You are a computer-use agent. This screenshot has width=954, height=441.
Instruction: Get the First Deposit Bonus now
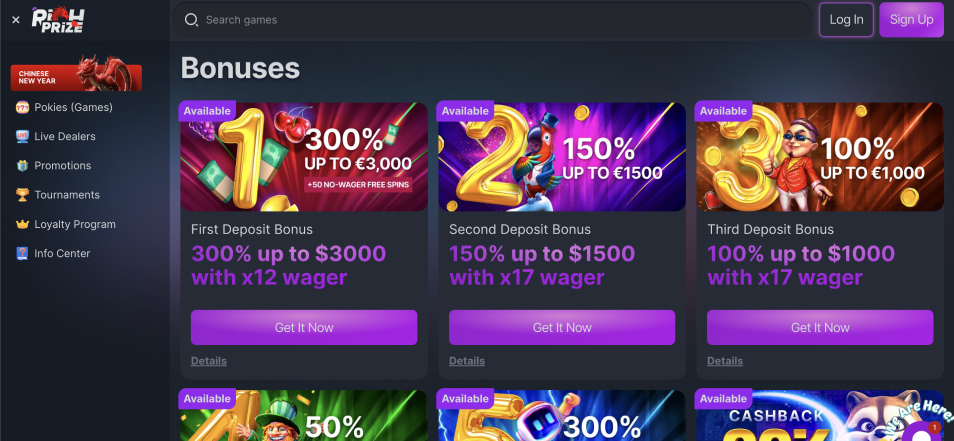click(304, 327)
